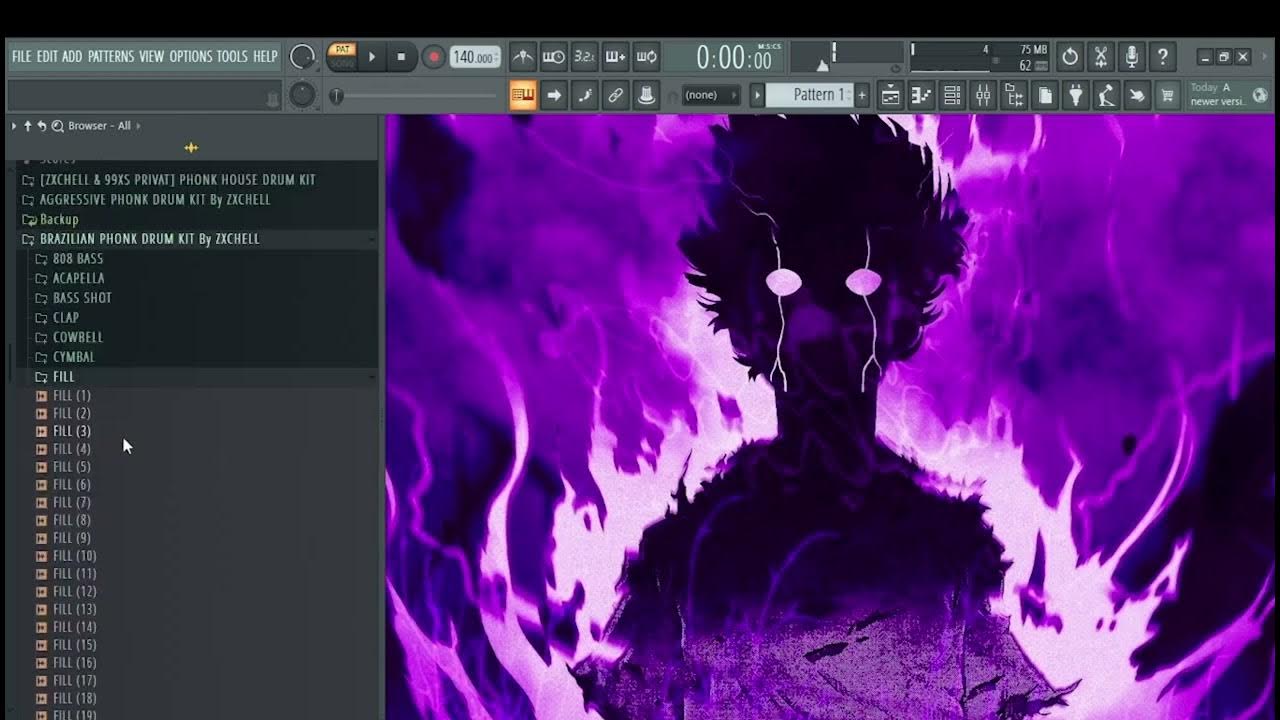The image size is (1280, 720).
Task: Open the Channel rack icon
Action: pyautogui.click(x=952, y=96)
